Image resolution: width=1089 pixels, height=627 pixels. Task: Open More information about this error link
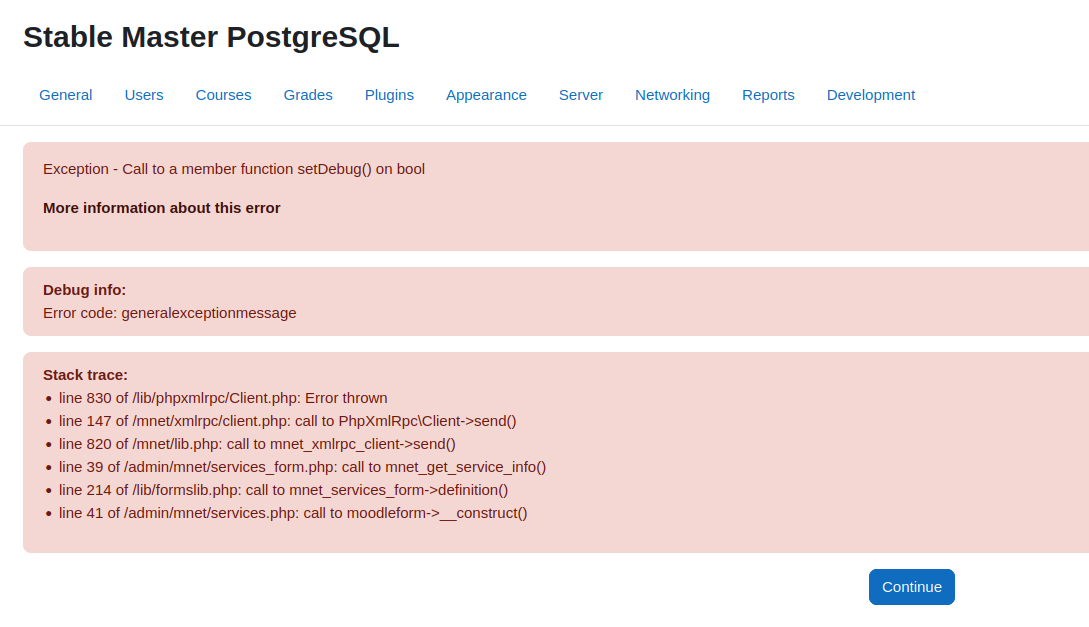(161, 208)
